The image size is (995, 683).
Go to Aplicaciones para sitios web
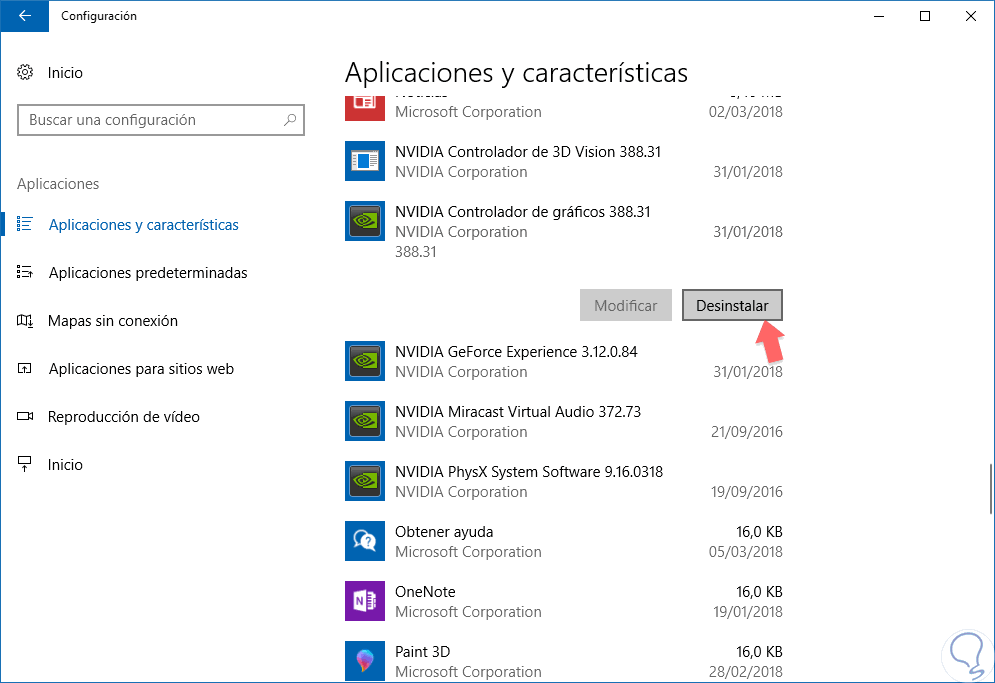point(140,369)
